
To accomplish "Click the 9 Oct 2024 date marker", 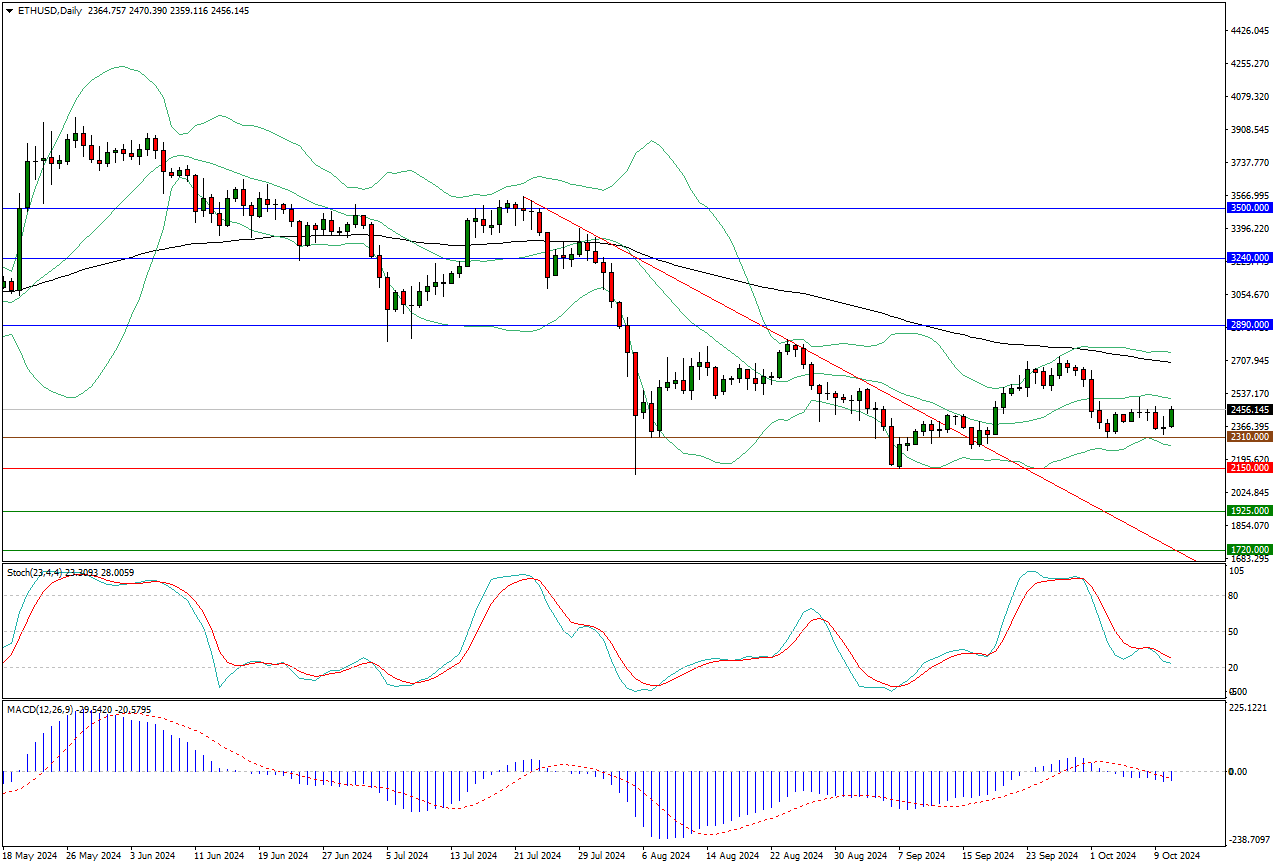I will coord(1176,857).
